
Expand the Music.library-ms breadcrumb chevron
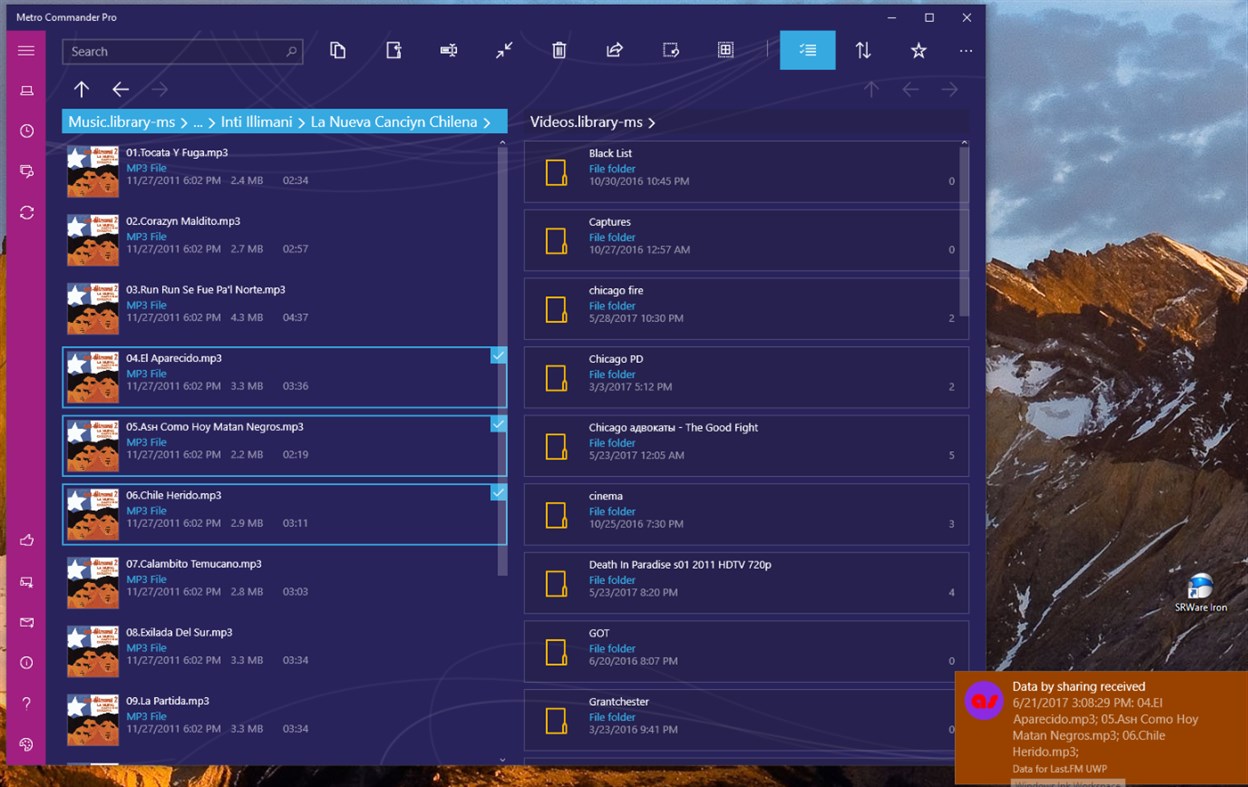pos(184,122)
